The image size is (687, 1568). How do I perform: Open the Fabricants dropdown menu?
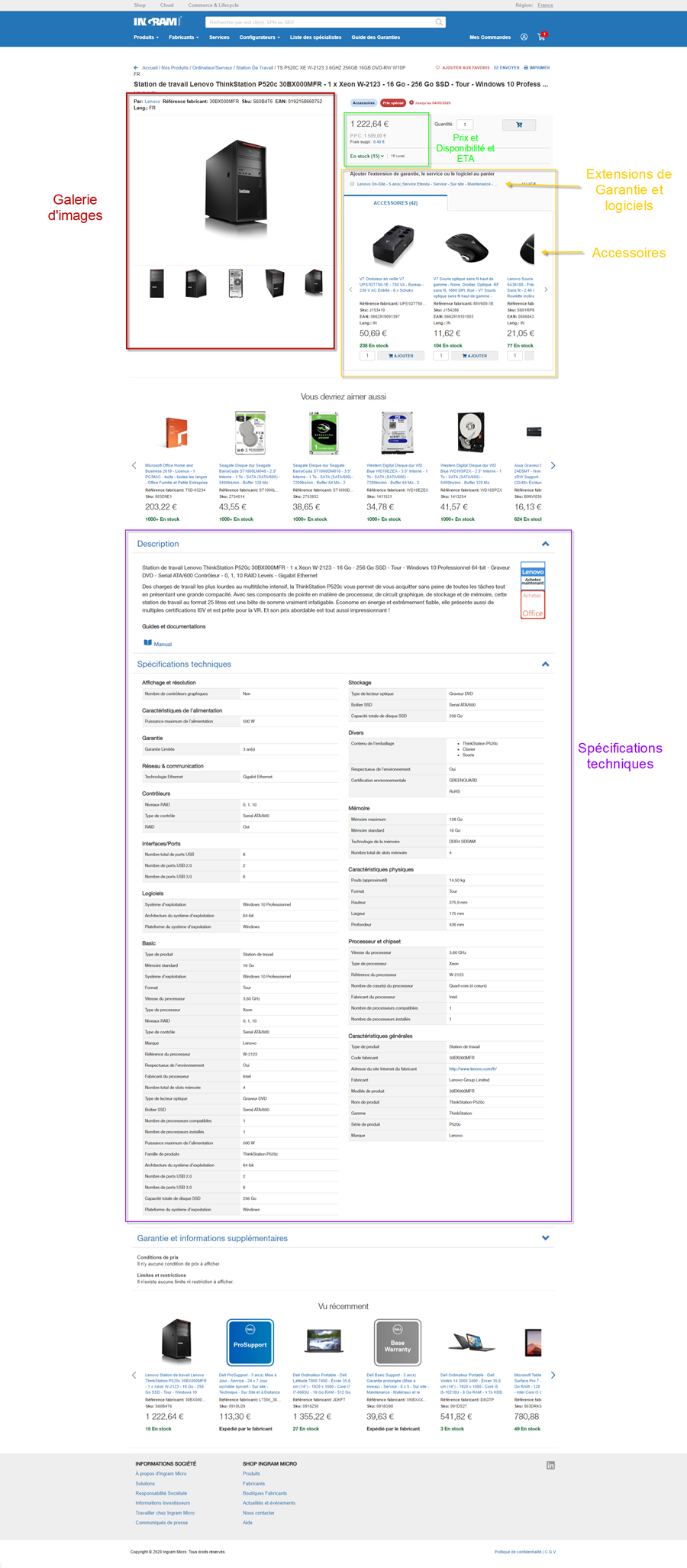183,37
